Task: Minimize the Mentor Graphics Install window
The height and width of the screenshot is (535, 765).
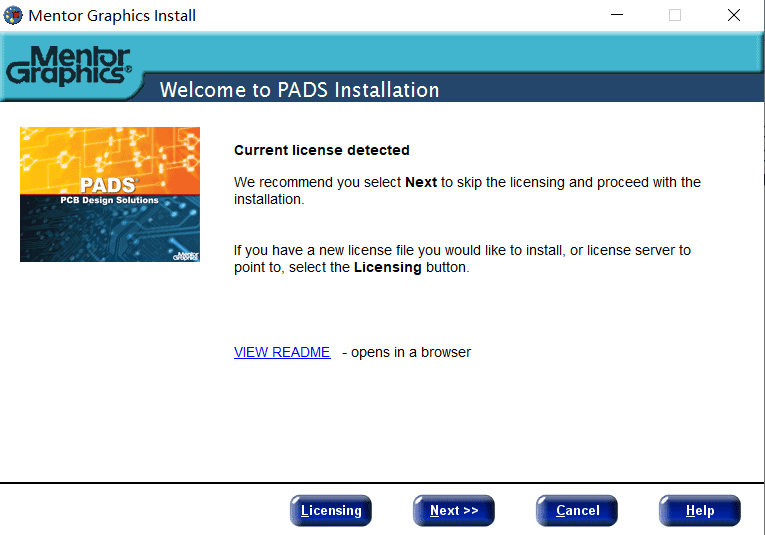Action: (617, 15)
